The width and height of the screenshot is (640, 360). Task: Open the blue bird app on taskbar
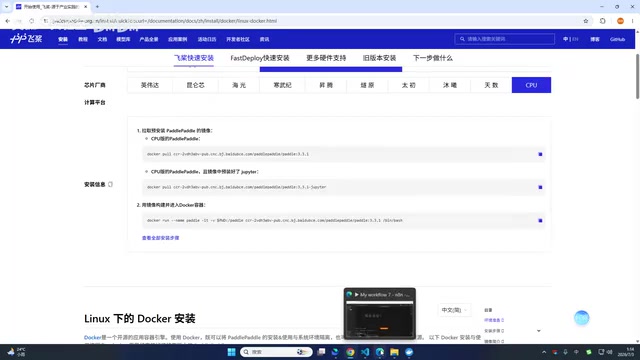pyautogui.click(x=409, y=352)
